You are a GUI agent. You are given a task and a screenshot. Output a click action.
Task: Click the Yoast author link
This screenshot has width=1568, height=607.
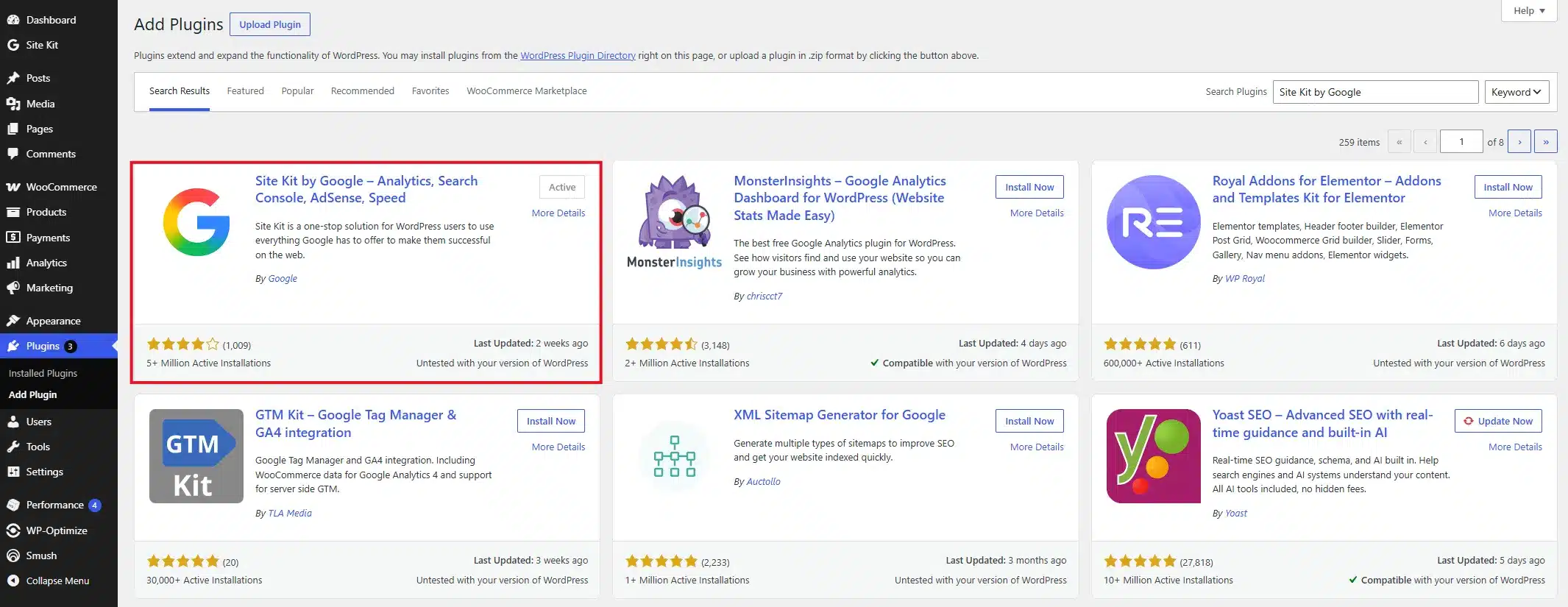pos(1236,514)
